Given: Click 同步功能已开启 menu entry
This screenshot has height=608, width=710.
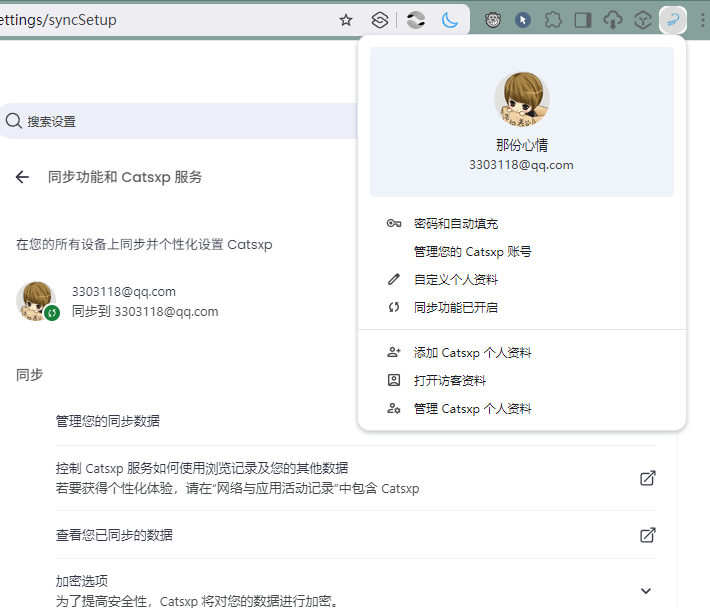Looking at the screenshot, I should pyautogui.click(x=522, y=308).
